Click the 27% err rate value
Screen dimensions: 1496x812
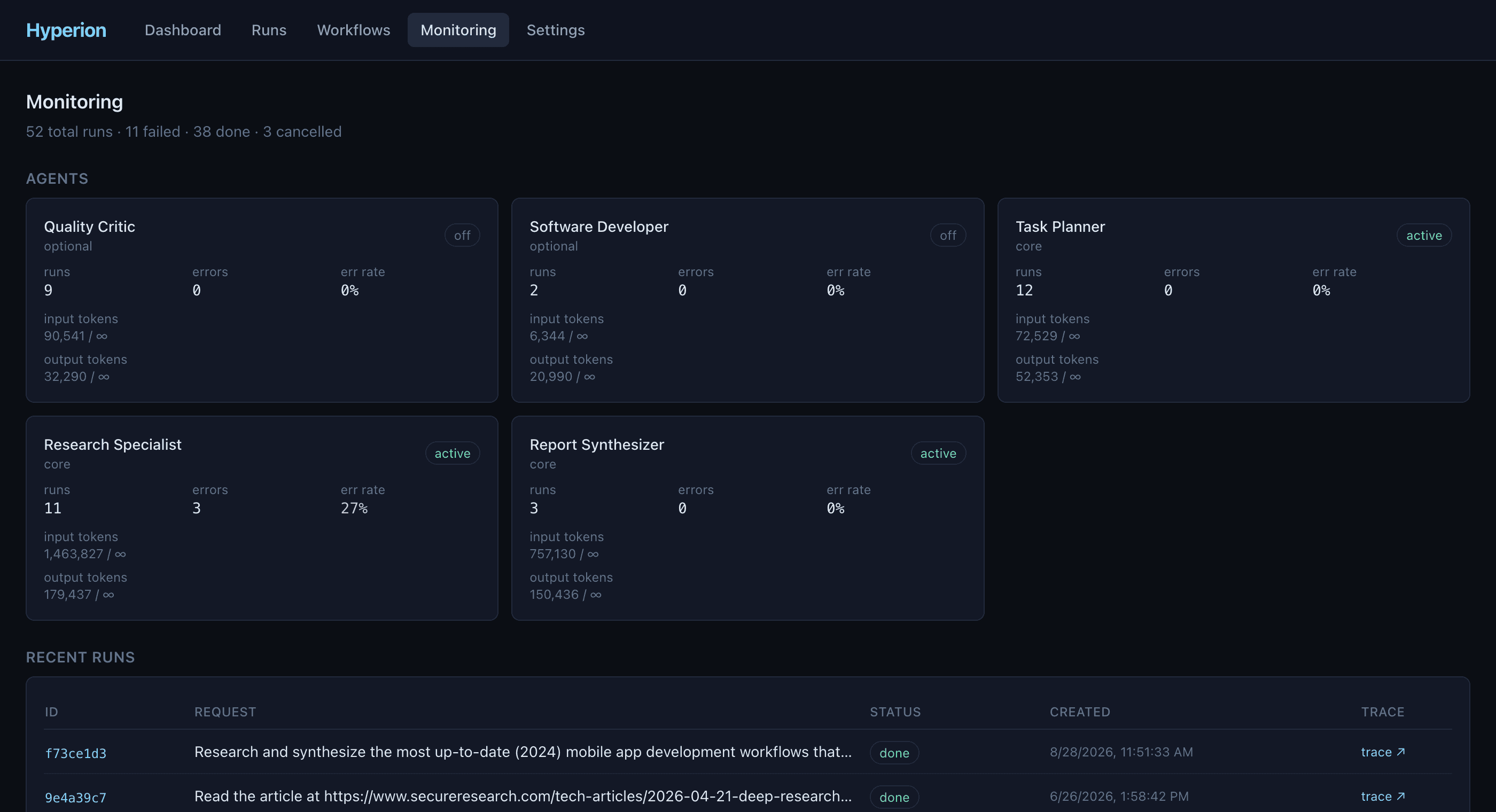click(x=354, y=508)
